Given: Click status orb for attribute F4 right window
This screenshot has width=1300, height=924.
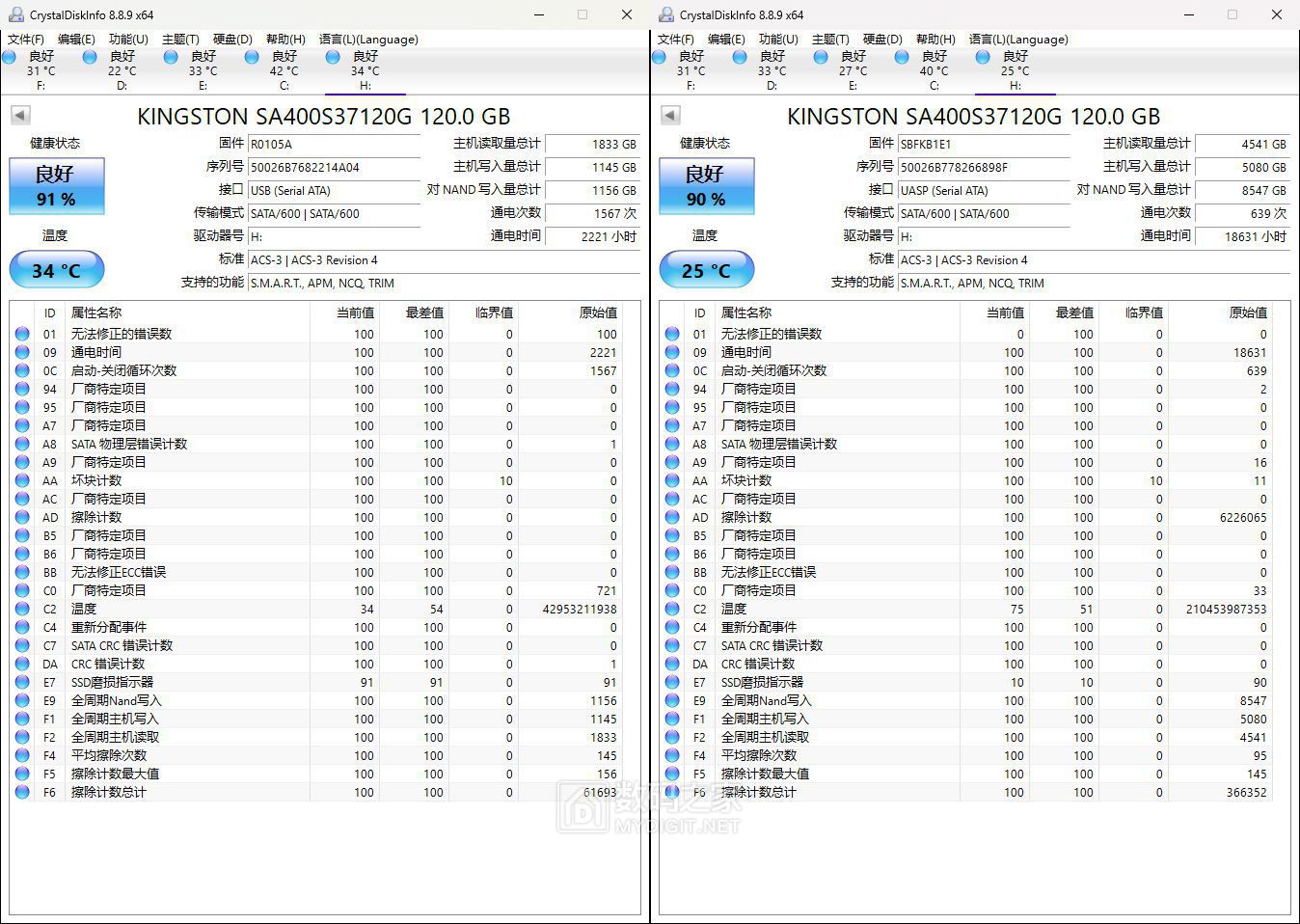Looking at the screenshot, I should 672,755.
